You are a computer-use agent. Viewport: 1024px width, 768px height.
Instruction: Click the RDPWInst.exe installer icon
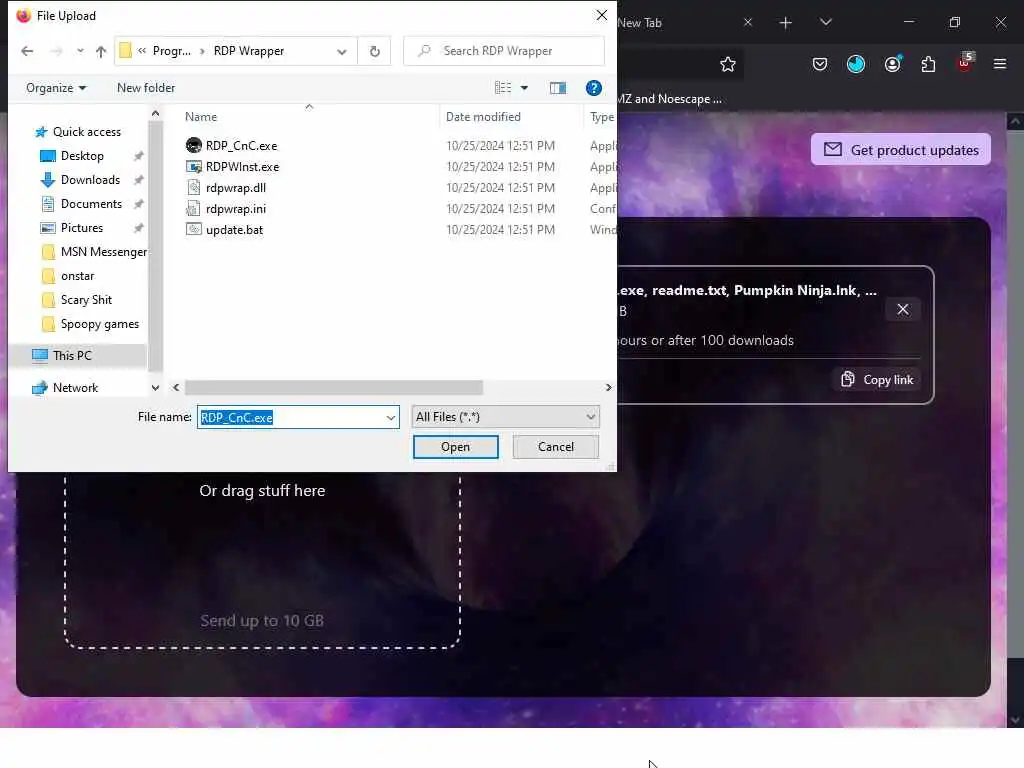(193, 167)
